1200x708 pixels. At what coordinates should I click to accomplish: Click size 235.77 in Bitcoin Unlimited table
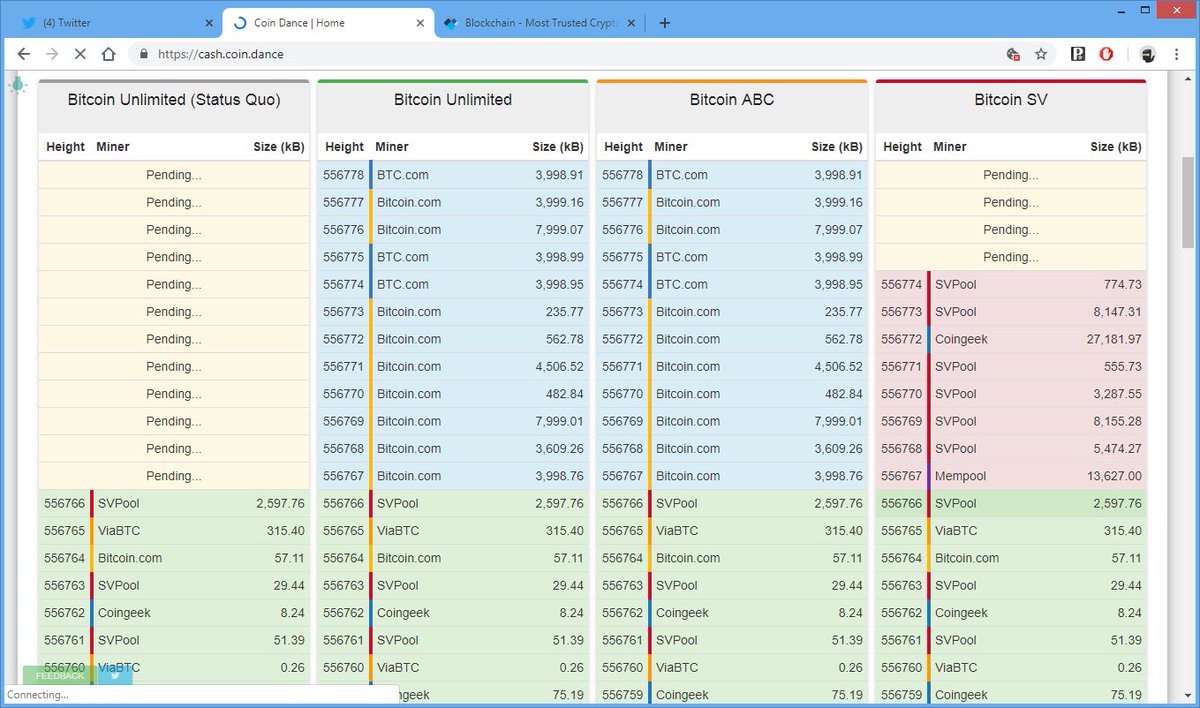coord(565,312)
